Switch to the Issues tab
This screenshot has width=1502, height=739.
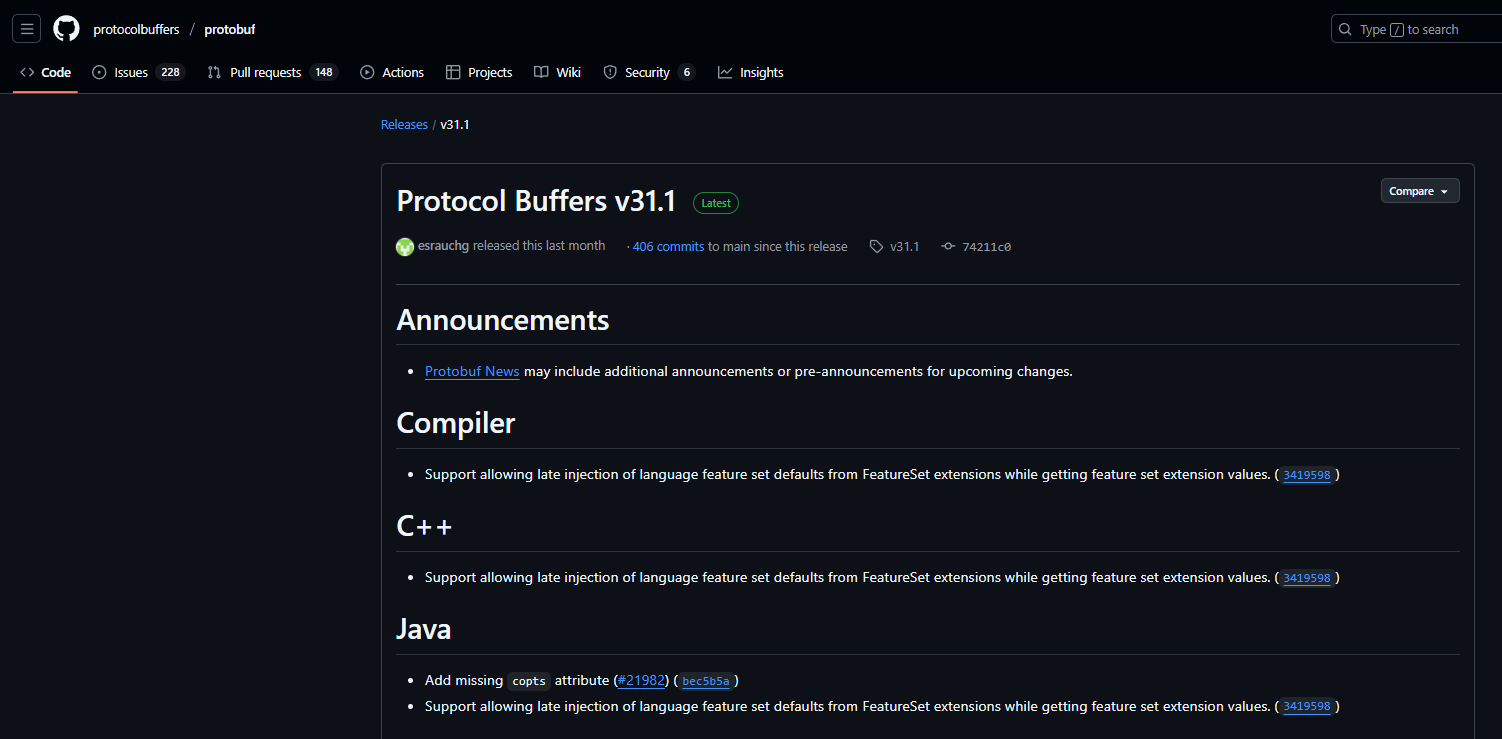138,72
